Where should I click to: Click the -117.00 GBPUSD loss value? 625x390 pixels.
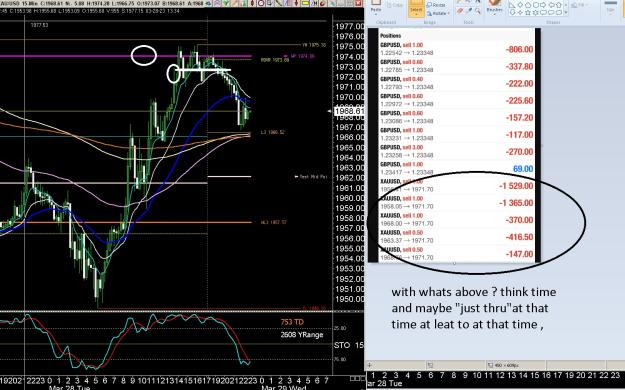tap(519, 135)
